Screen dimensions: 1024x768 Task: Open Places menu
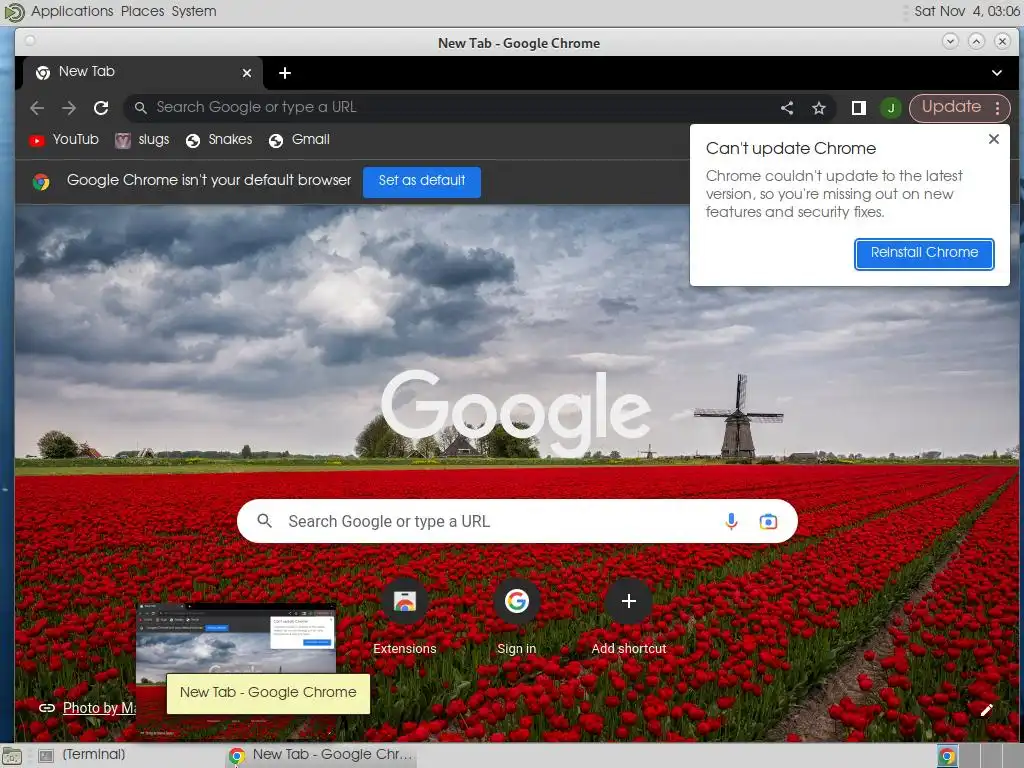pos(142,11)
